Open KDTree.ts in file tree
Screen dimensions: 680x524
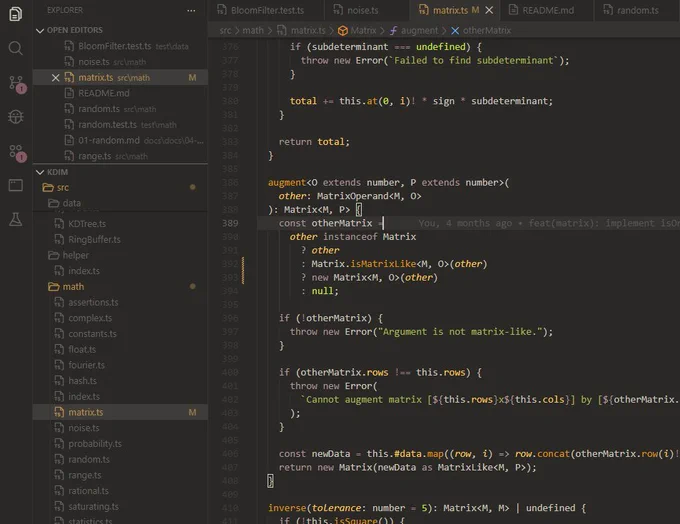pyautogui.click(x=120, y=224)
